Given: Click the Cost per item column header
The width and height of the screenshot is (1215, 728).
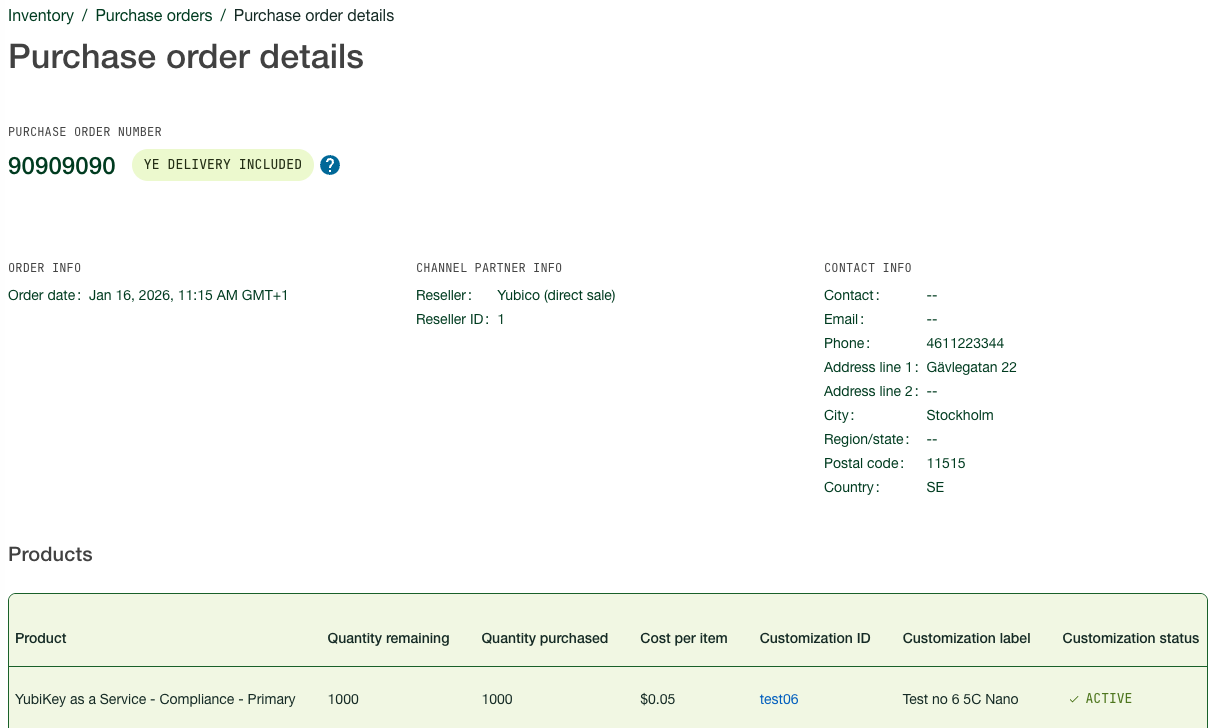Looking at the screenshot, I should click(x=684, y=638).
